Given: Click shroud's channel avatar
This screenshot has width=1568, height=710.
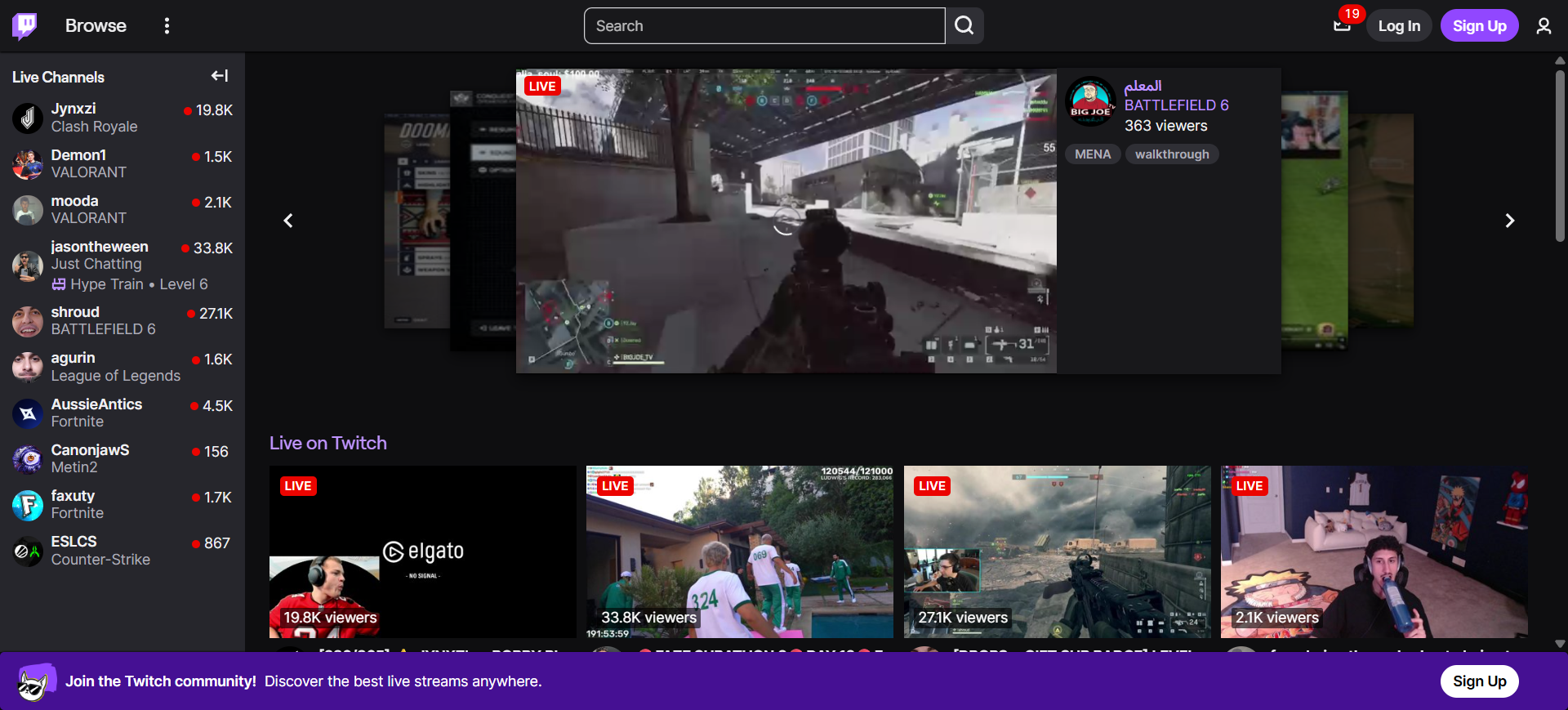Looking at the screenshot, I should click(x=28, y=321).
